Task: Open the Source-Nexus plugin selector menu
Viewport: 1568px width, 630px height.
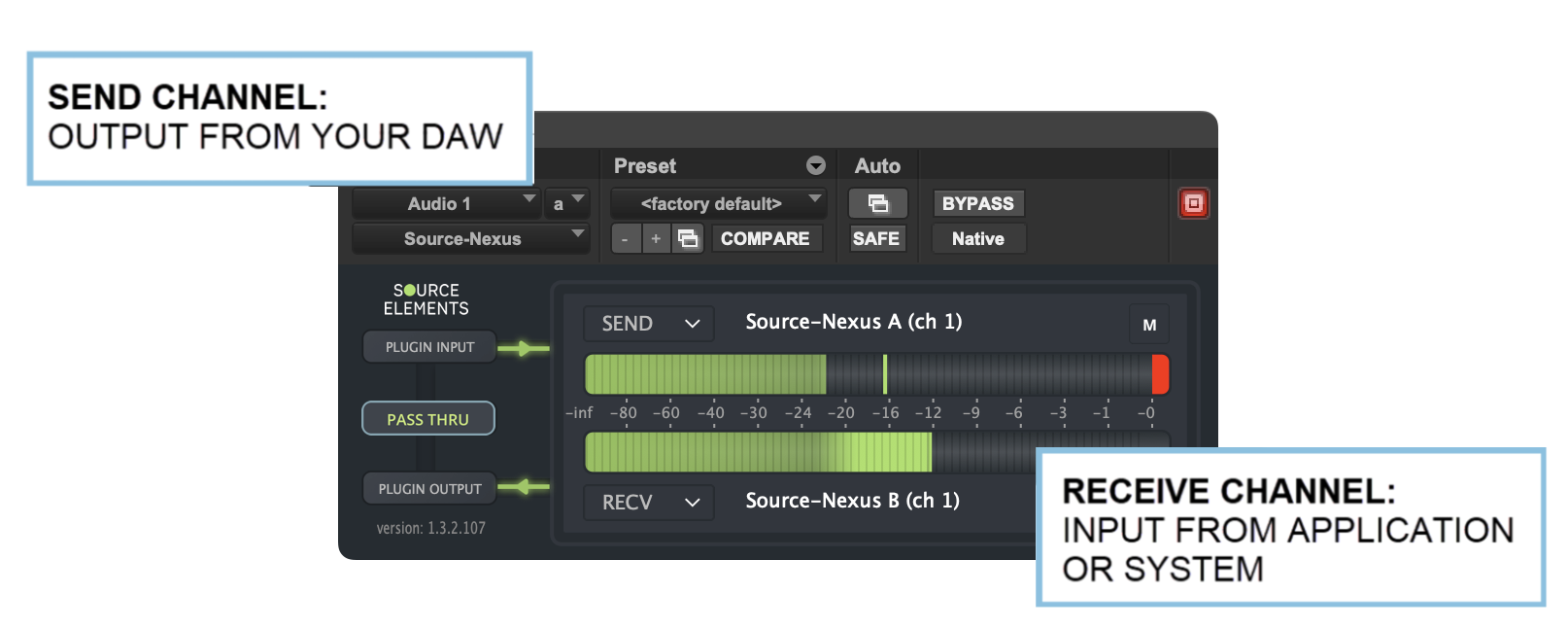Action: tap(470, 238)
